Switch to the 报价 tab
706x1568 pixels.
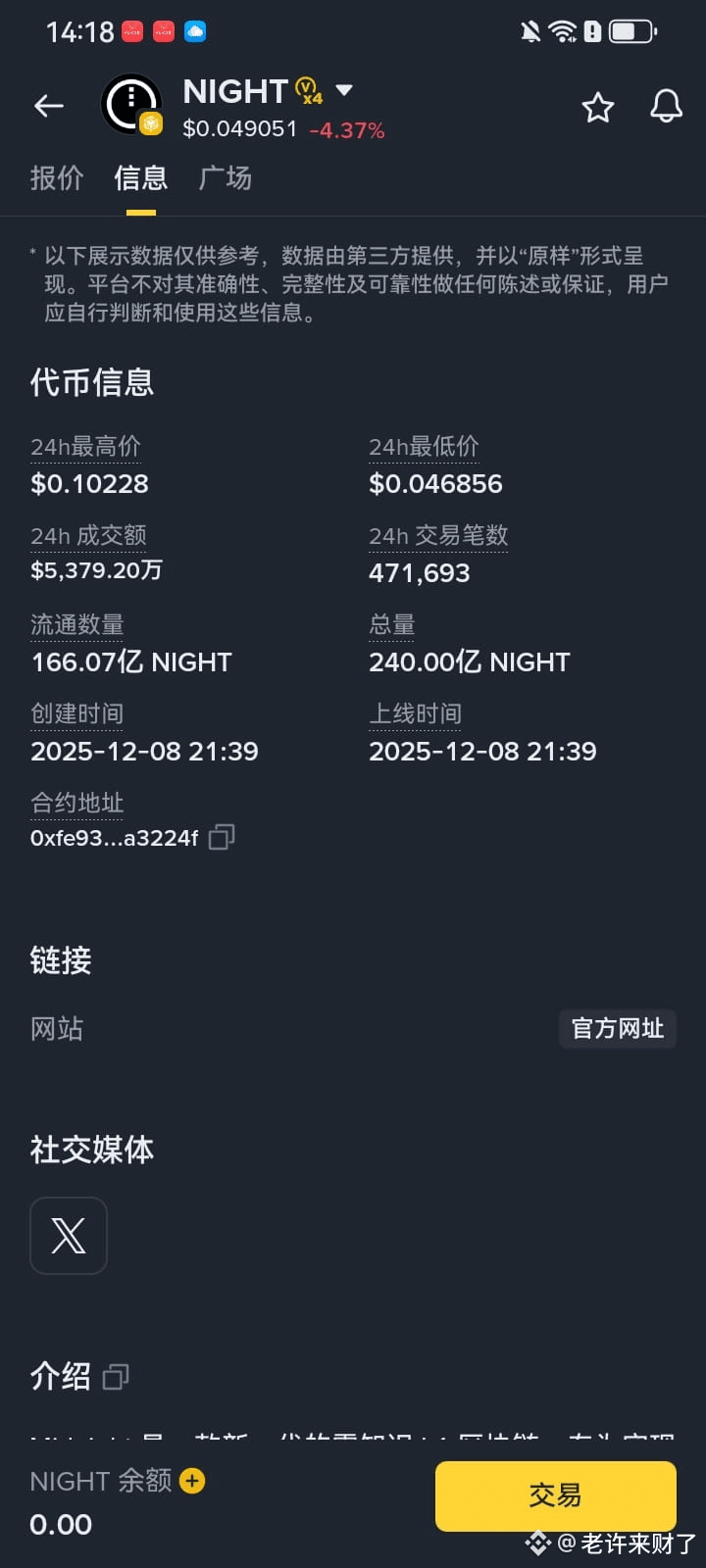57,178
